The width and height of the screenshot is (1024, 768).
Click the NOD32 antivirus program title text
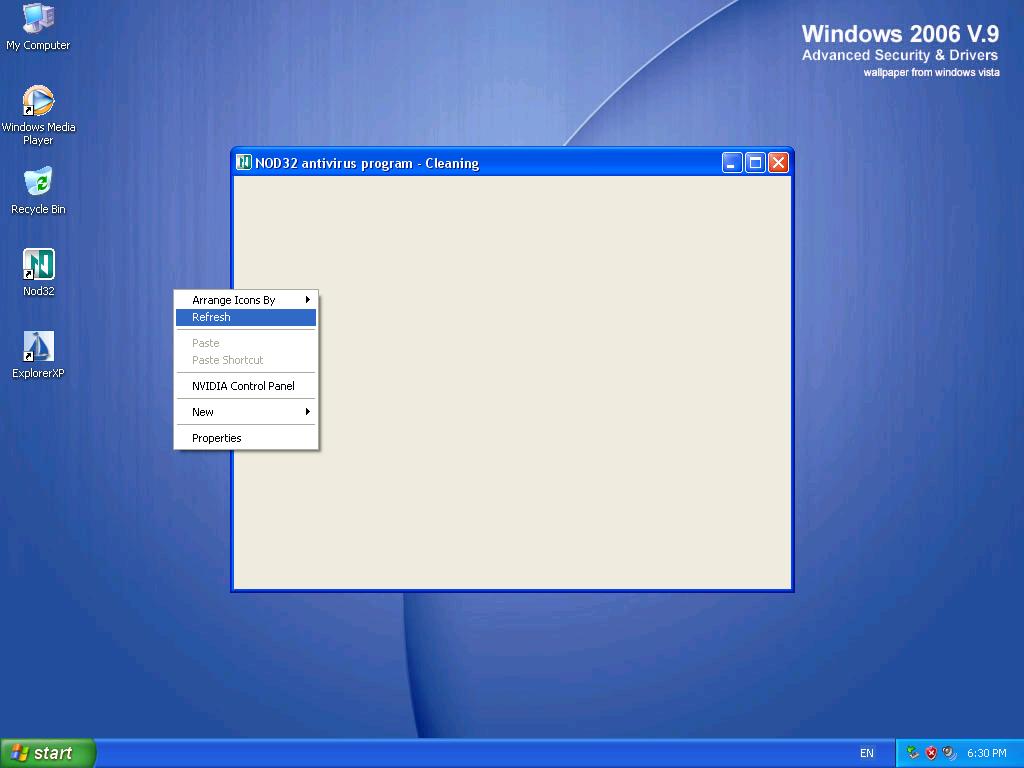(367, 163)
